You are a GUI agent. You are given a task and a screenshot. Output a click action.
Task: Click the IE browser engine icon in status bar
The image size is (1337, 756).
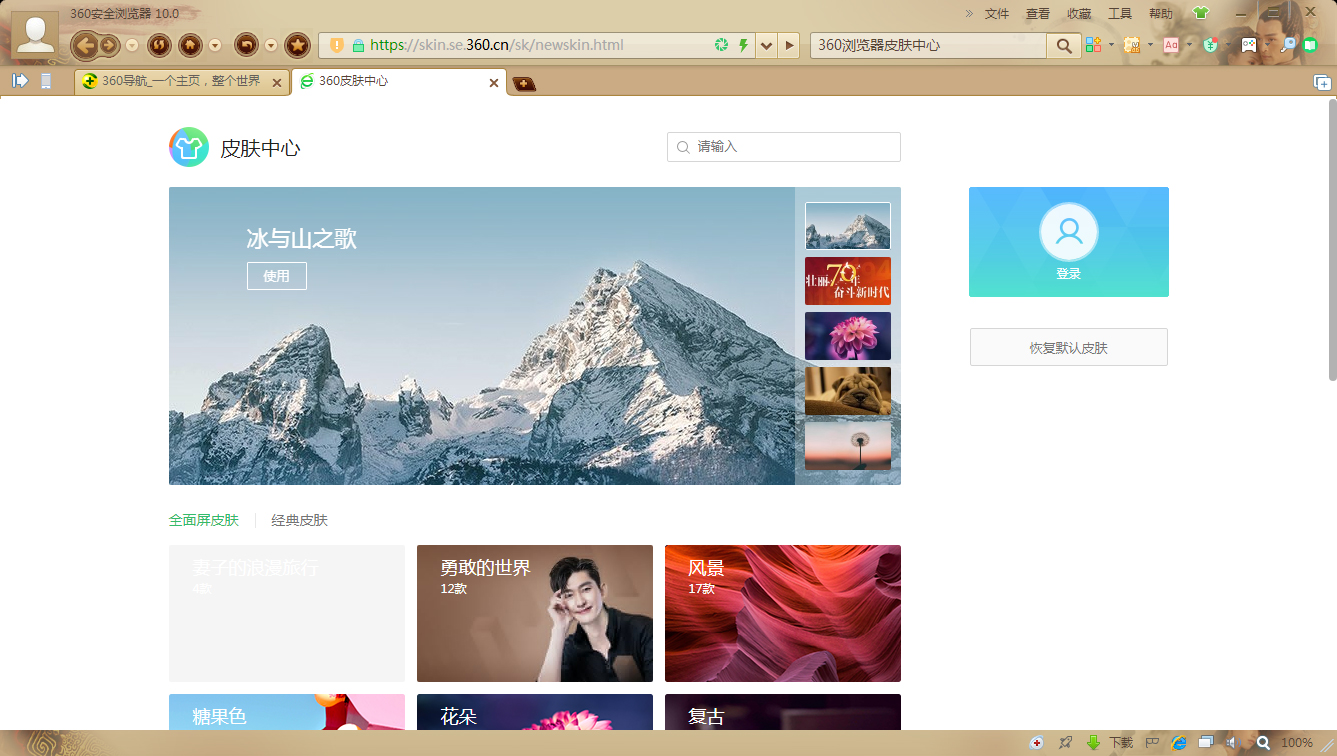(1179, 743)
